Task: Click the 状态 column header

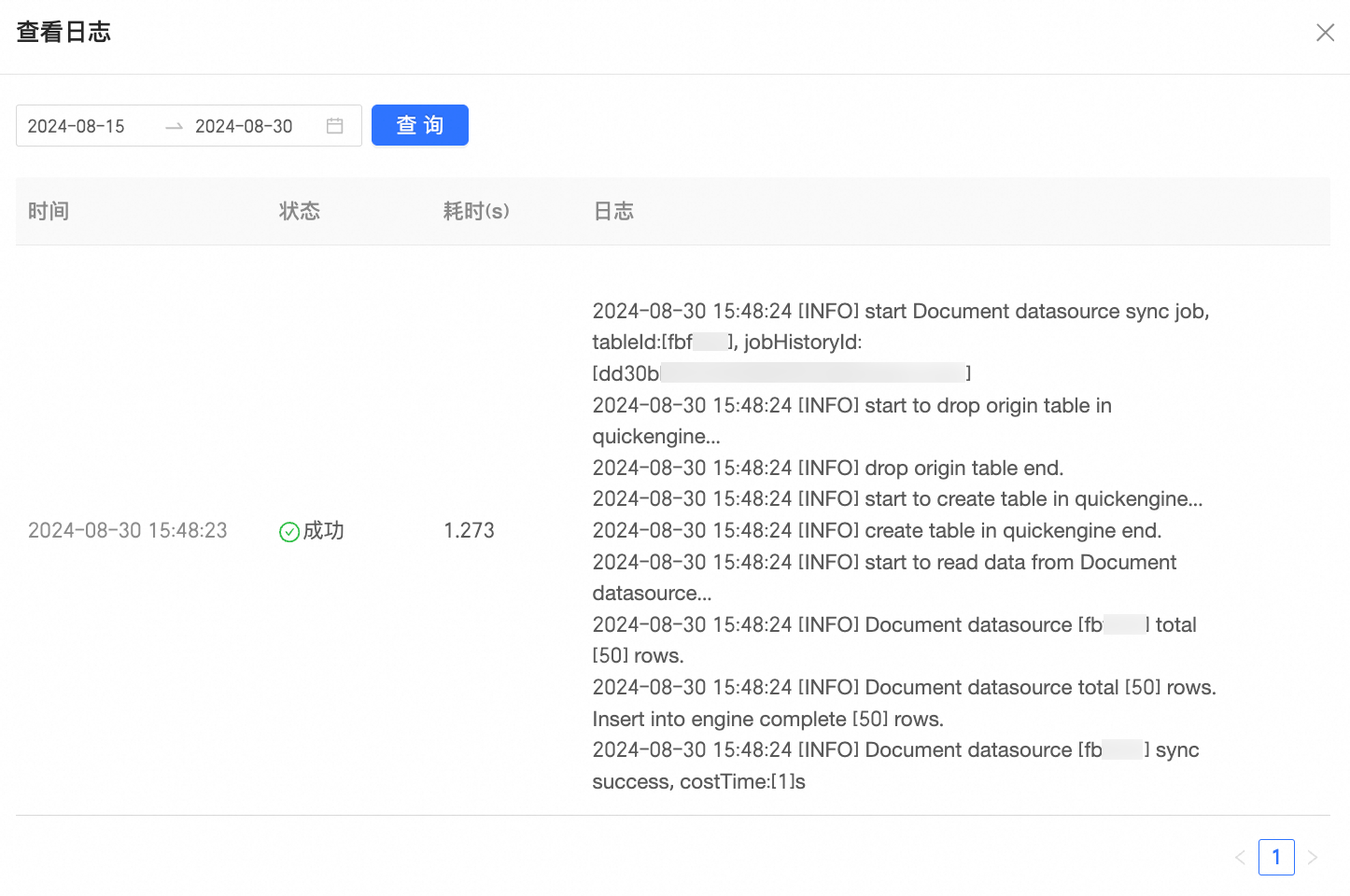Action: point(300,211)
